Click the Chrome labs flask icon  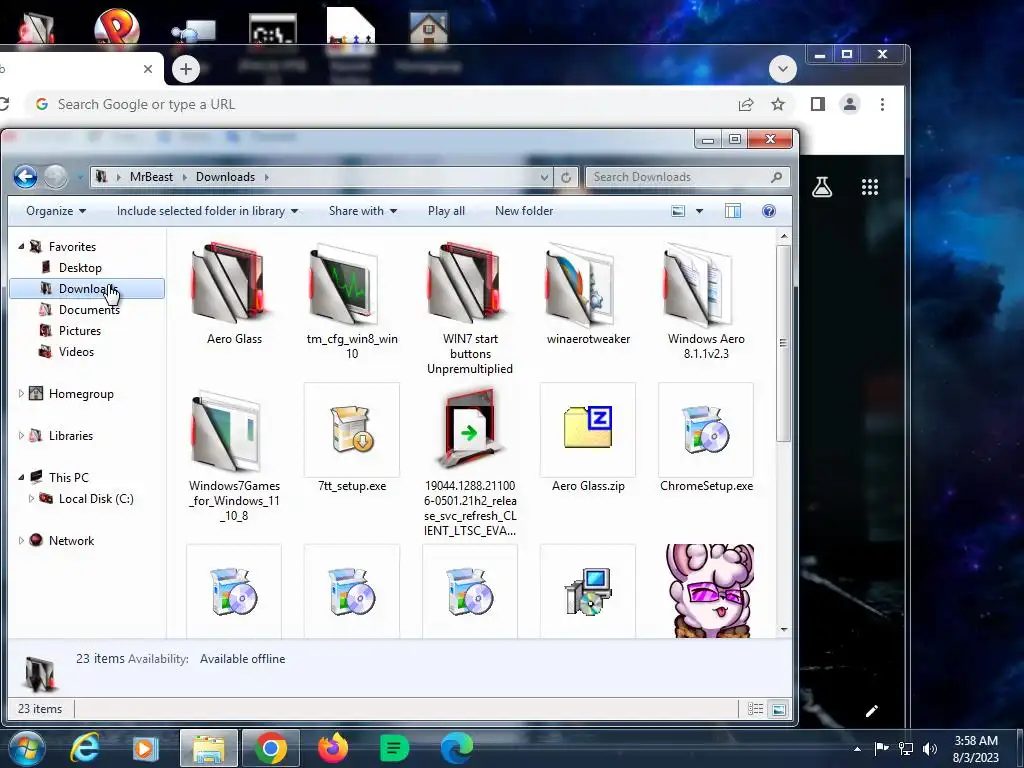822,187
